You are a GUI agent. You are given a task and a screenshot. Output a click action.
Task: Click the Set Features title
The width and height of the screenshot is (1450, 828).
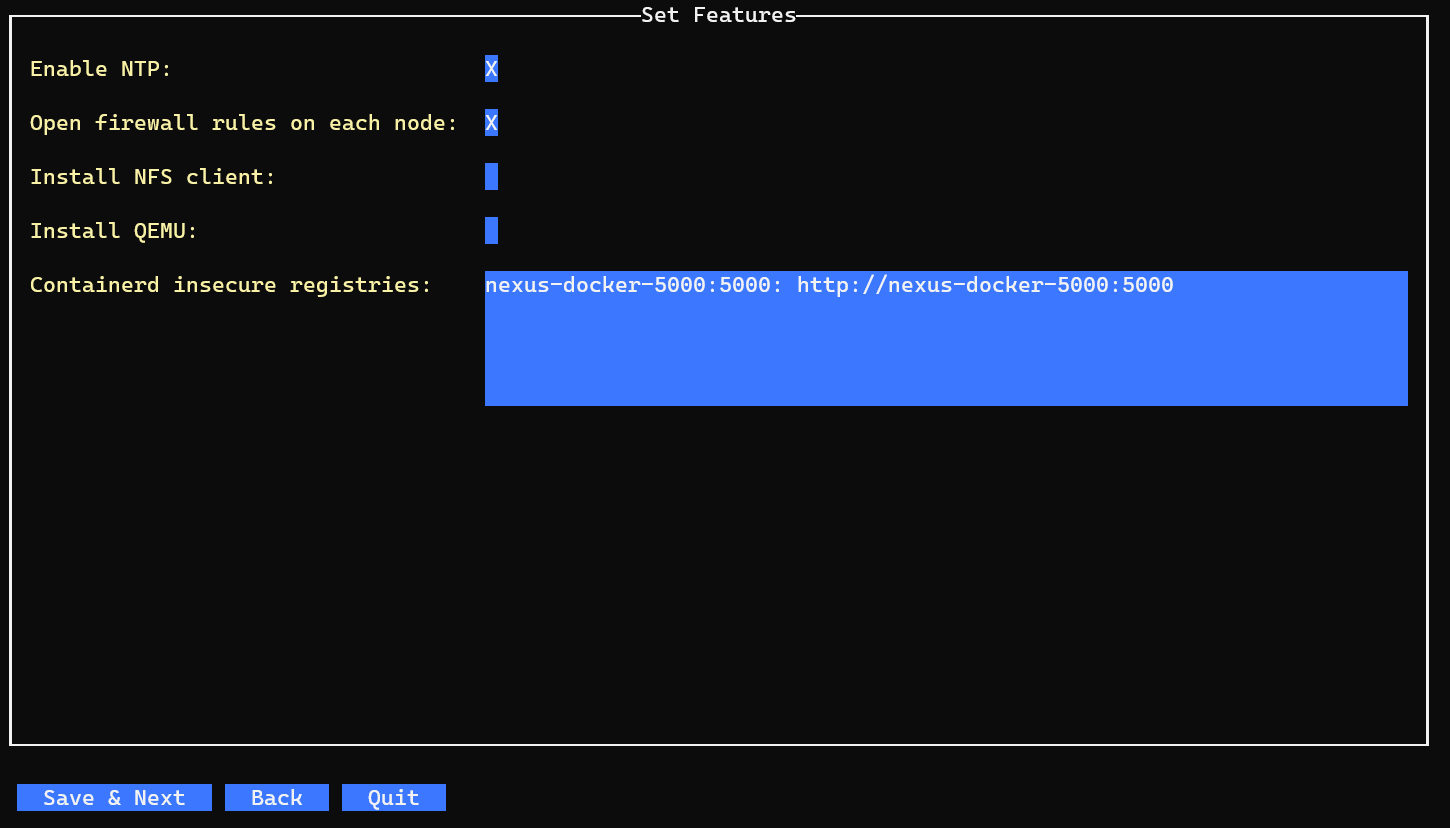719,15
